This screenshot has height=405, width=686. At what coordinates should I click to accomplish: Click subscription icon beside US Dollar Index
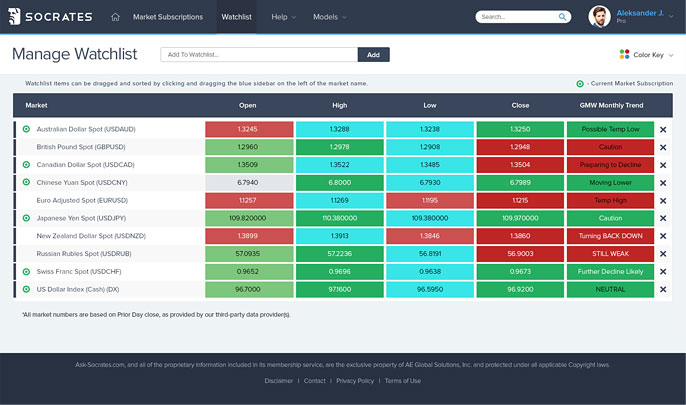pos(26,289)
